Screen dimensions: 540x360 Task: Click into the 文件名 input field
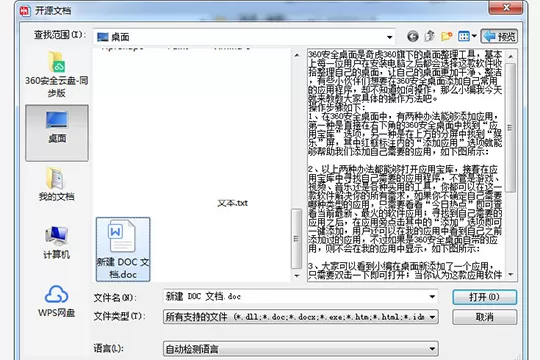click(296, 297)
